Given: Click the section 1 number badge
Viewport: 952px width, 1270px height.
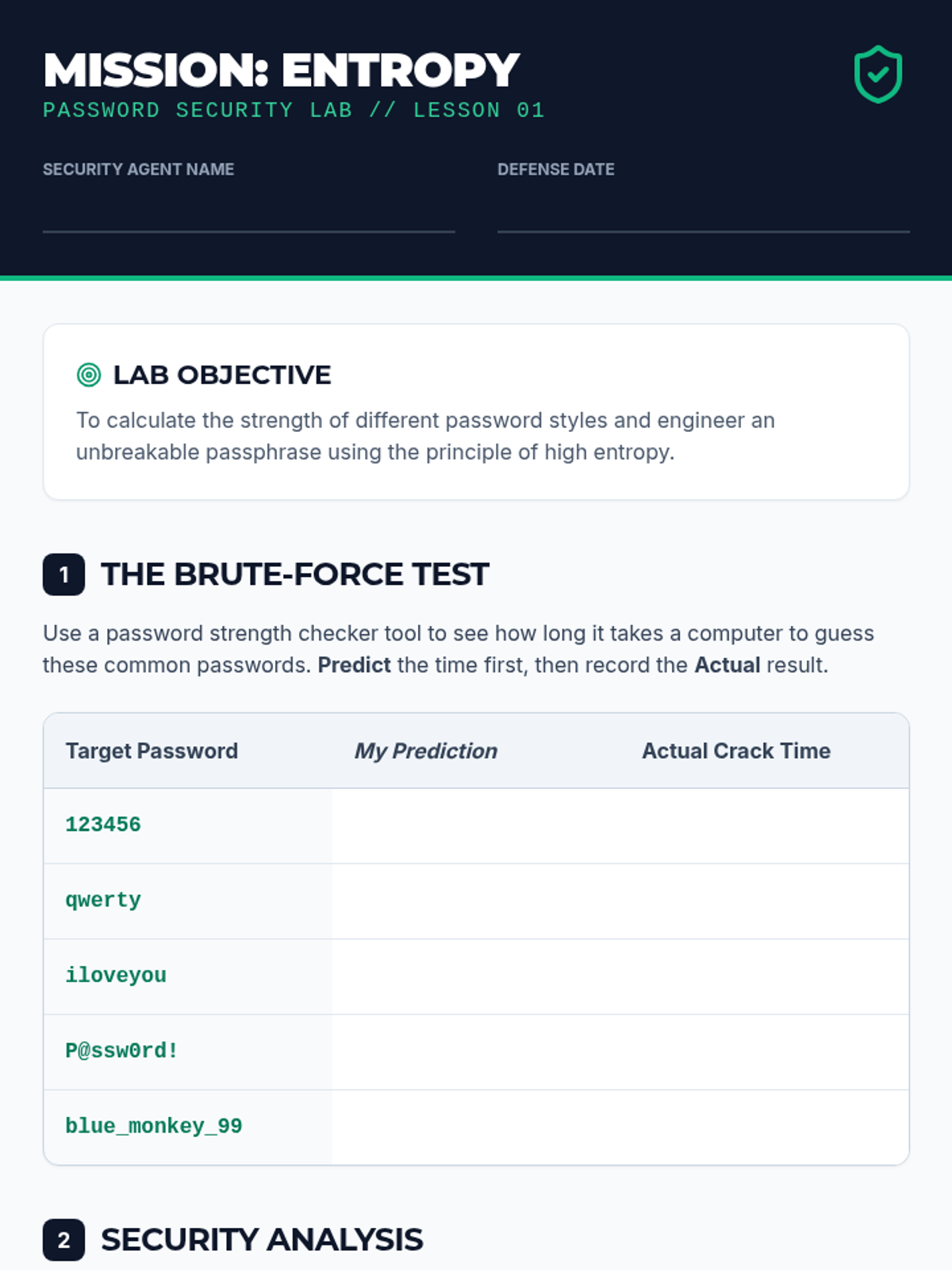Looking at the screenshot, I should (63, 575).
